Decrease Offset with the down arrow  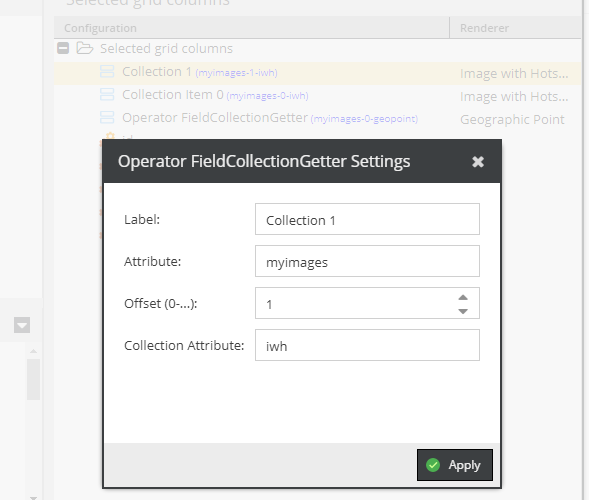click(x=463, y=311)
